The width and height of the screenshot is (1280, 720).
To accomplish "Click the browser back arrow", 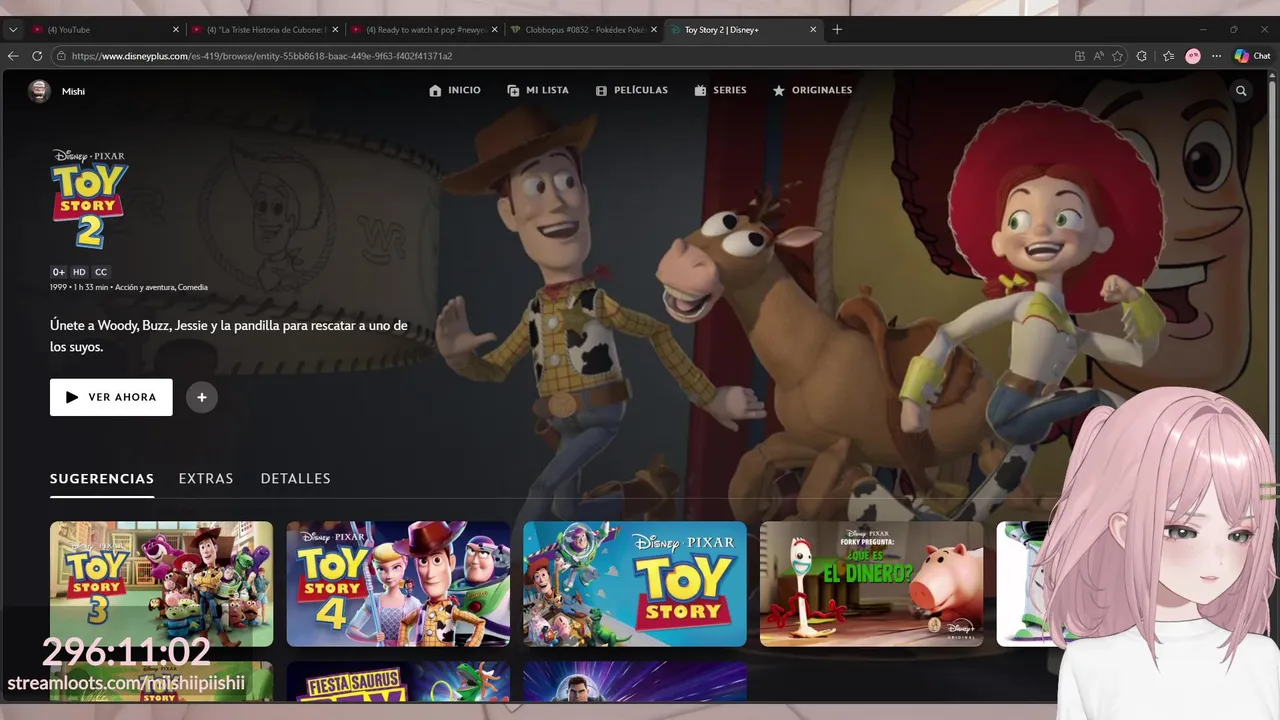I will click(x=13, y=56).
